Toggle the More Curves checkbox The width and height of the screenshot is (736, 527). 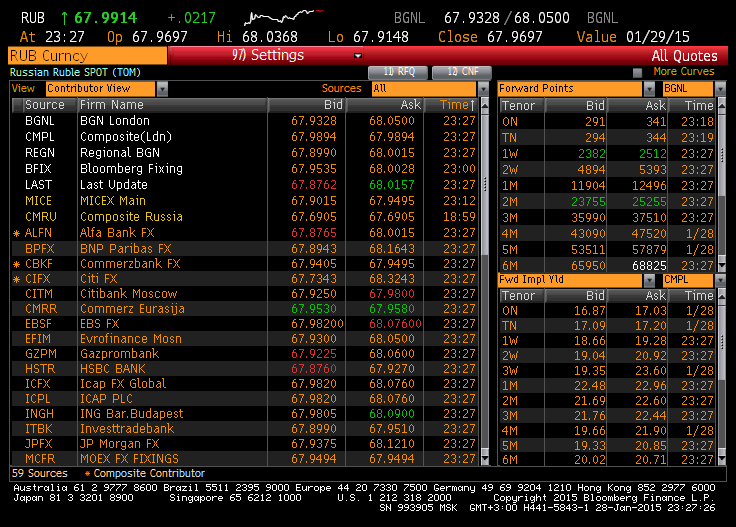(637, 72)
